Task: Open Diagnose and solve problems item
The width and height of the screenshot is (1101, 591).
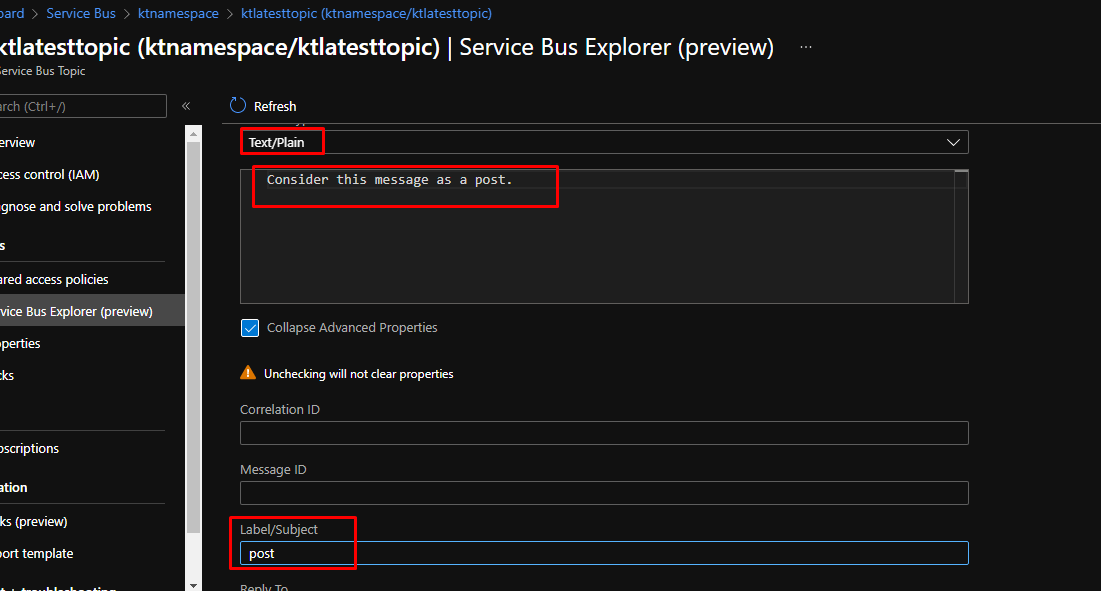Action: pyautogui.click(x=75, y=206)
